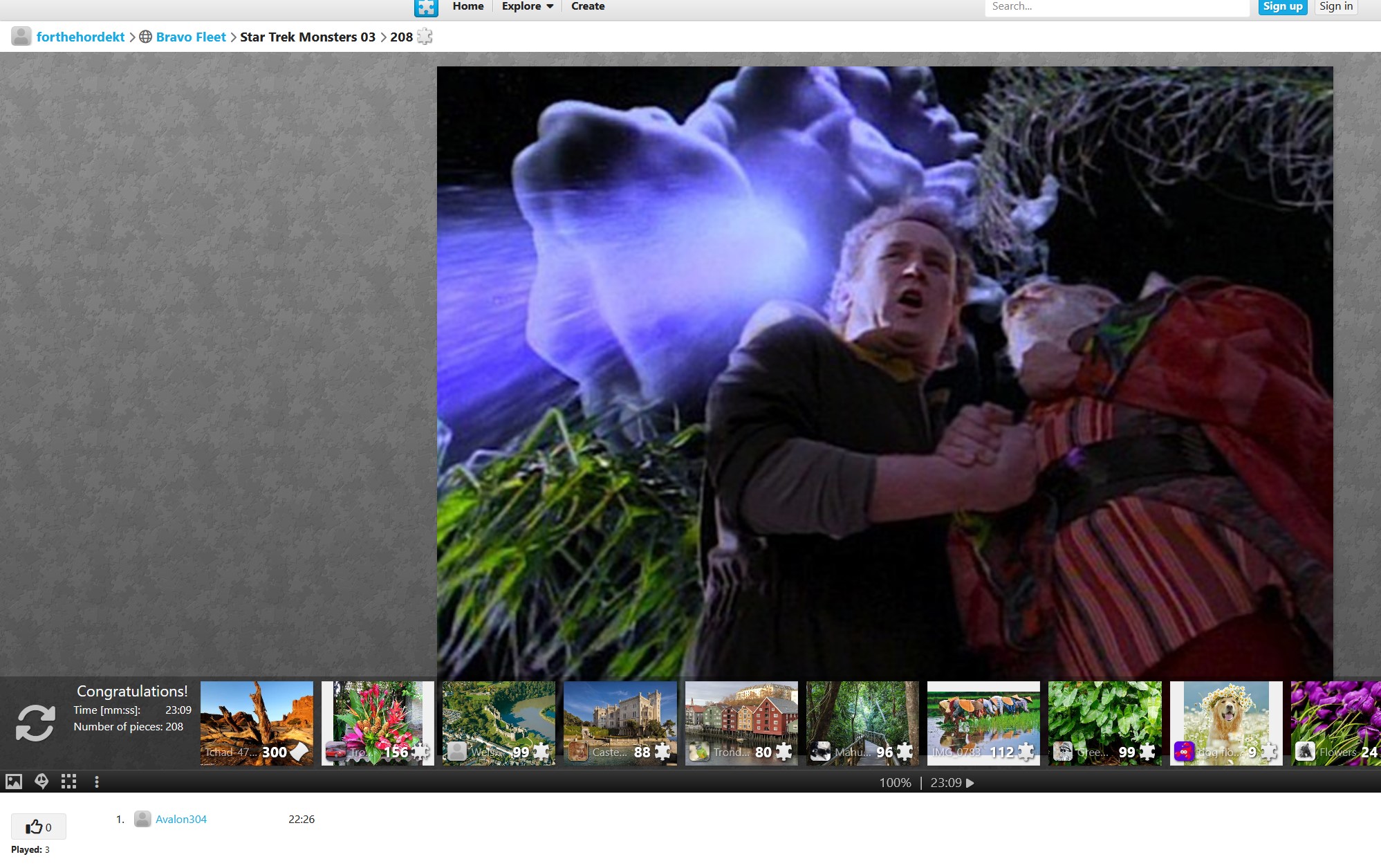This screenshot has height=868, width=1381.
Task: Expand the Explore dropdown menu
Action: pos(528,6)
